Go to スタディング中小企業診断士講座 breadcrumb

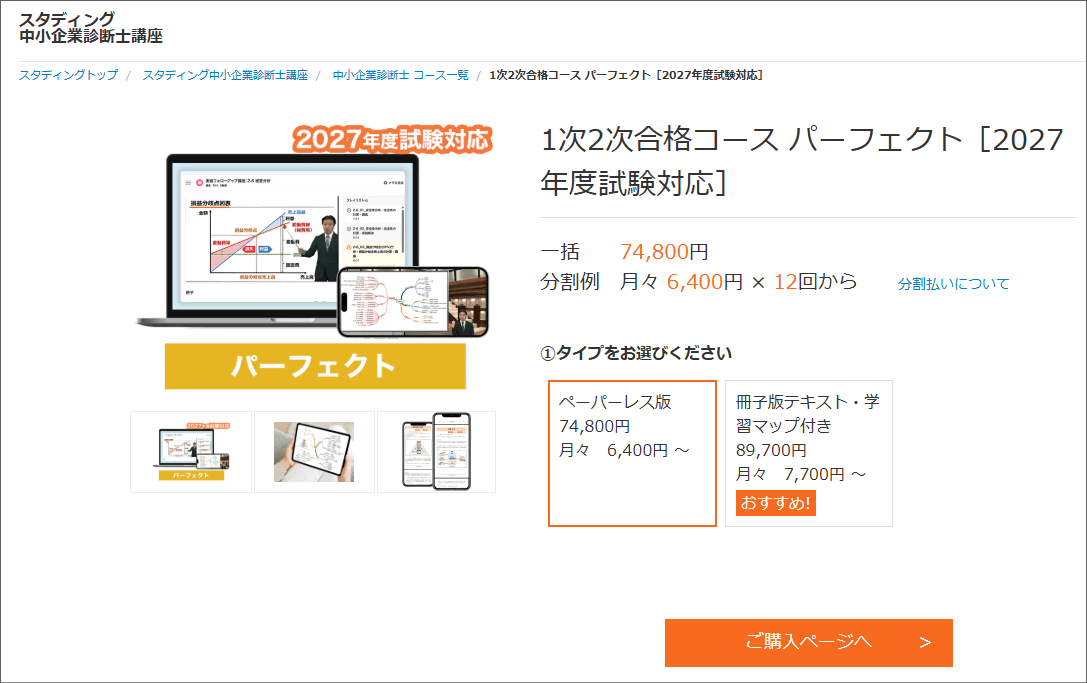[x=225, y=75]
